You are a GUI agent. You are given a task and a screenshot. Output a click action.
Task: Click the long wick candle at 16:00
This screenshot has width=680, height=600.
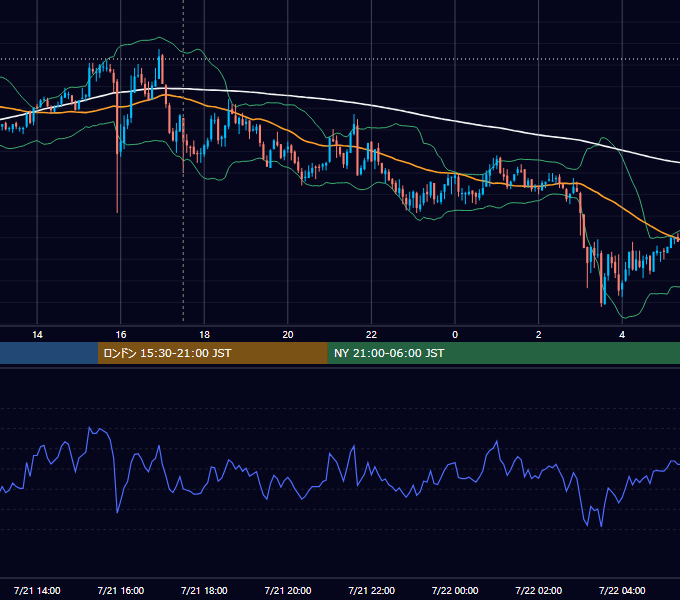[x=118, y=147]
